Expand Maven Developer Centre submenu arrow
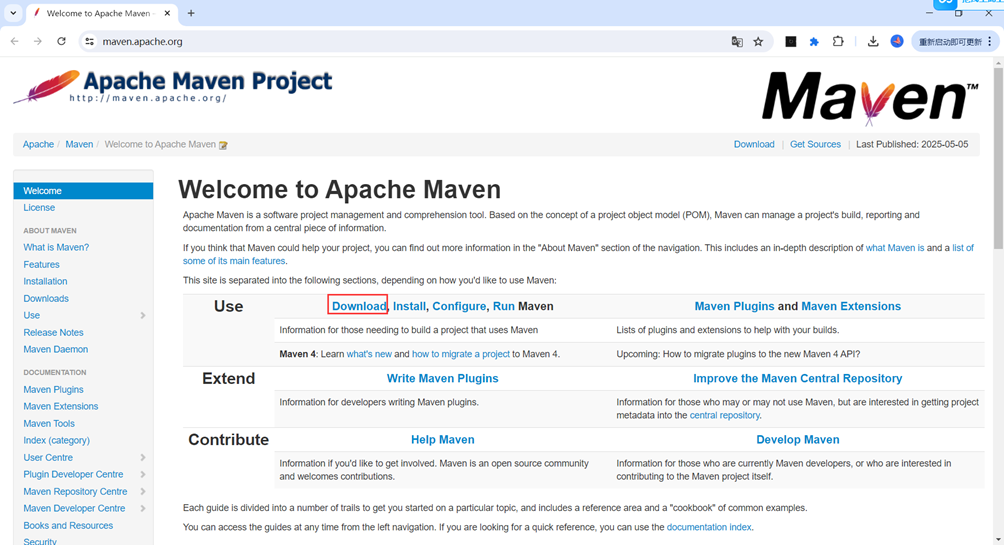 (x=143, y=508)
